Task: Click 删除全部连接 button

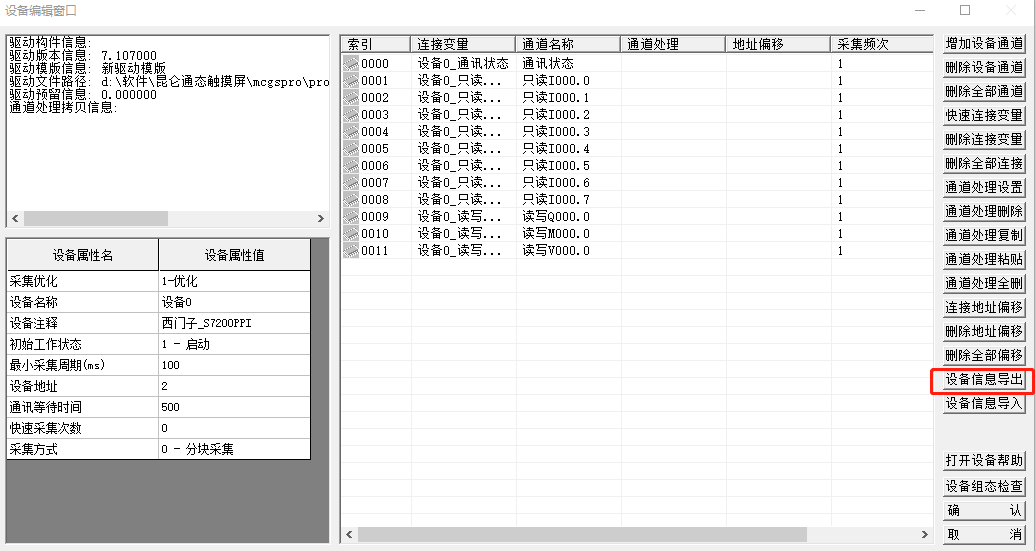Action: [984, 163]
